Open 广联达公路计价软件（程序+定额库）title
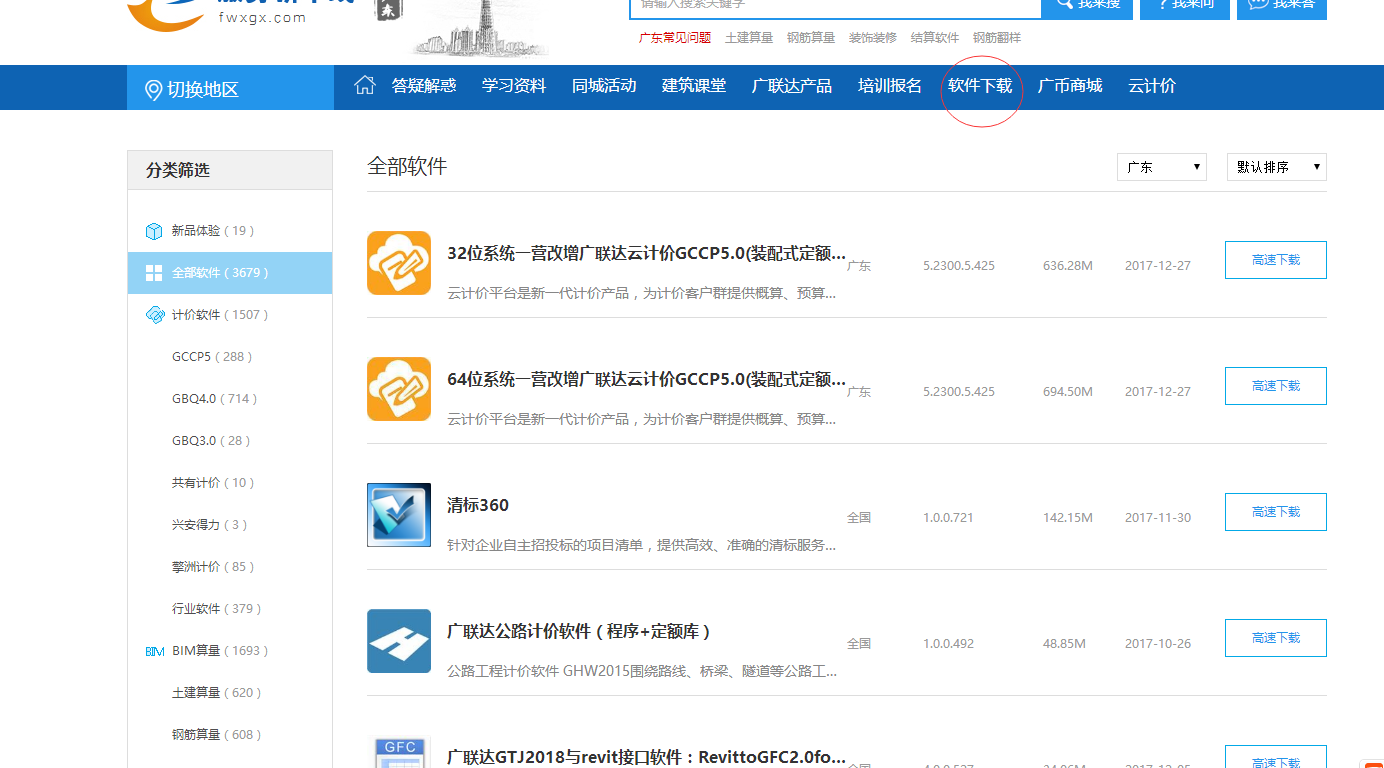Screen dimensions: 1384x768 [579, 632]
